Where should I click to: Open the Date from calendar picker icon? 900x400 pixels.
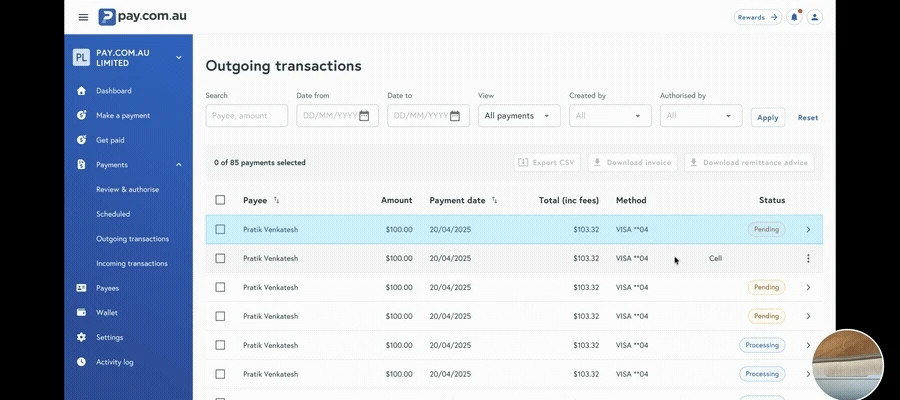(x=364, y=116)
